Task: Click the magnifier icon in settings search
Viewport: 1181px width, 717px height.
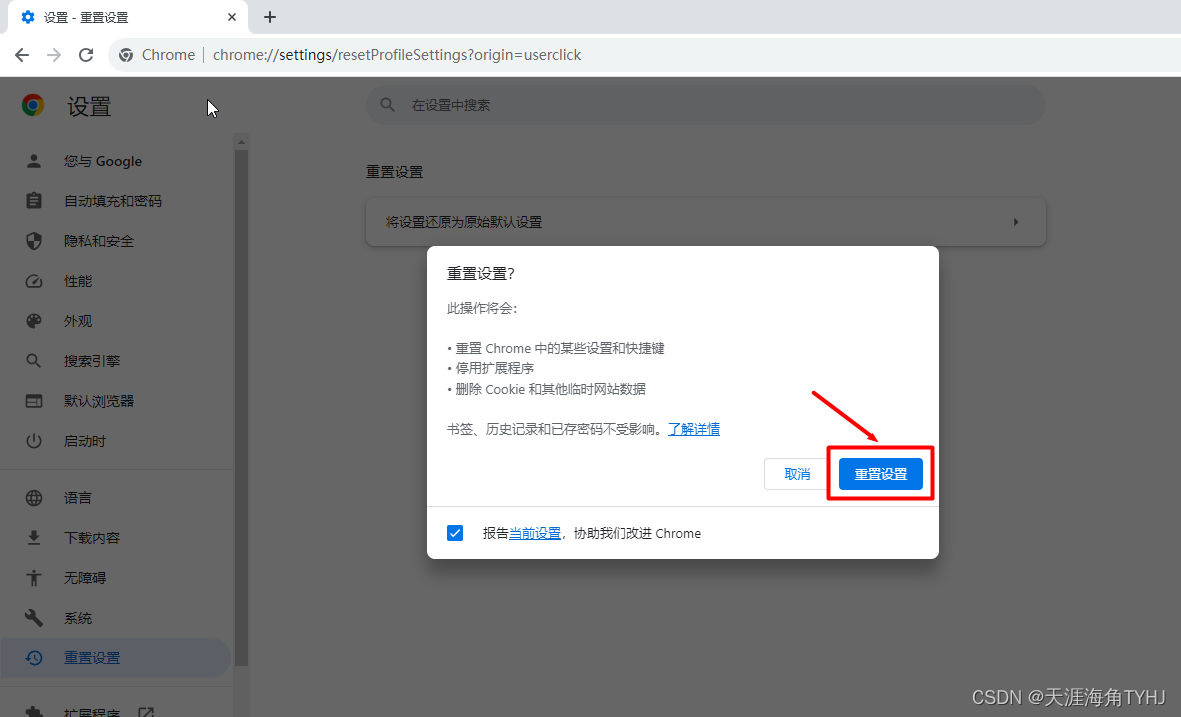Action: (x=387, y=105)
